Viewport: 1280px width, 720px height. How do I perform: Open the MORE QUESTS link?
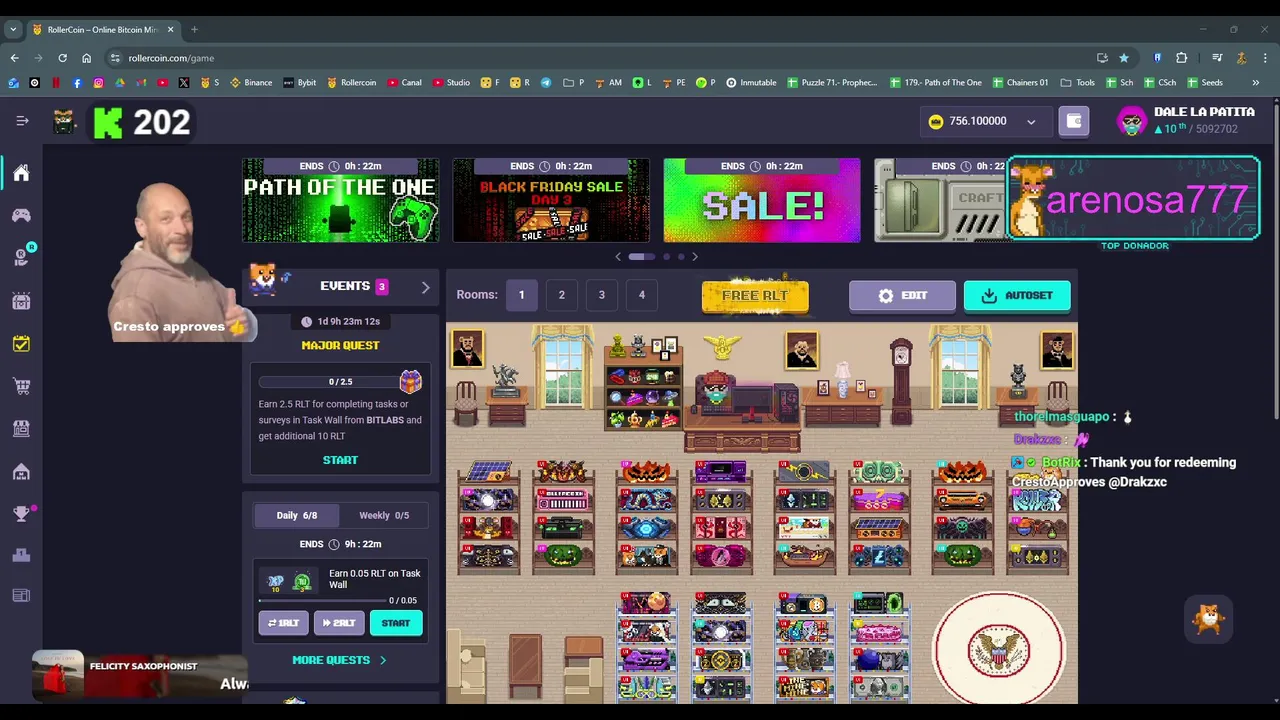pyautogui.click(x=339, y=660)
